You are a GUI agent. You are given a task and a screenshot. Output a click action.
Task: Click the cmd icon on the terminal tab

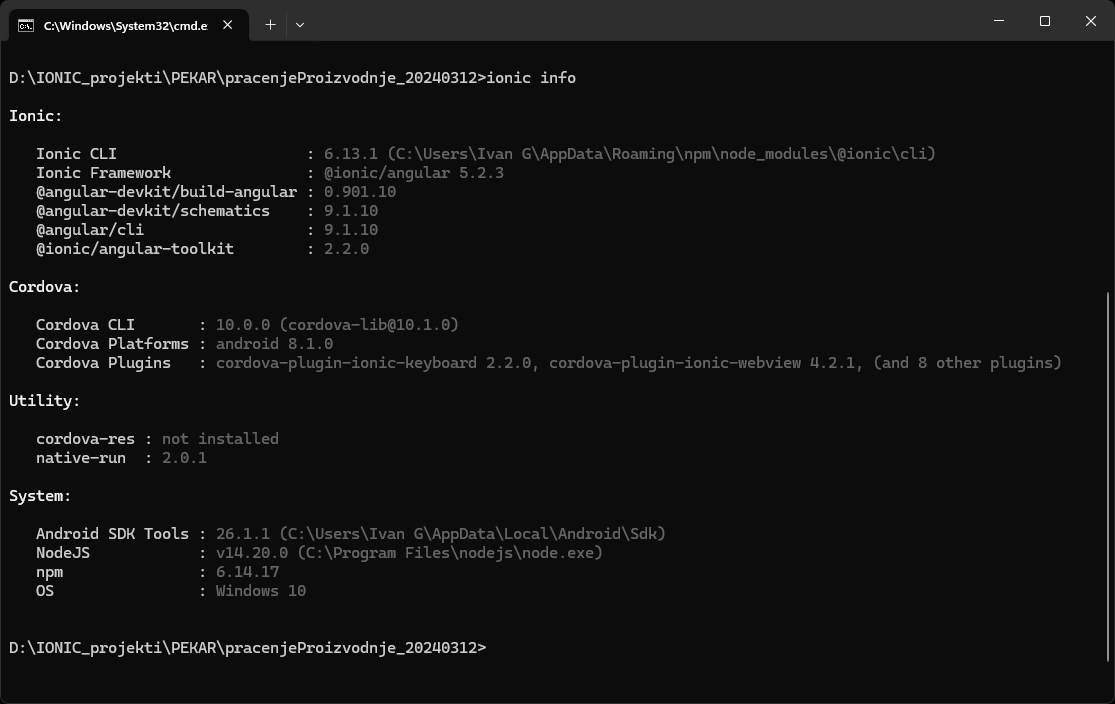[x=26, y=25]
